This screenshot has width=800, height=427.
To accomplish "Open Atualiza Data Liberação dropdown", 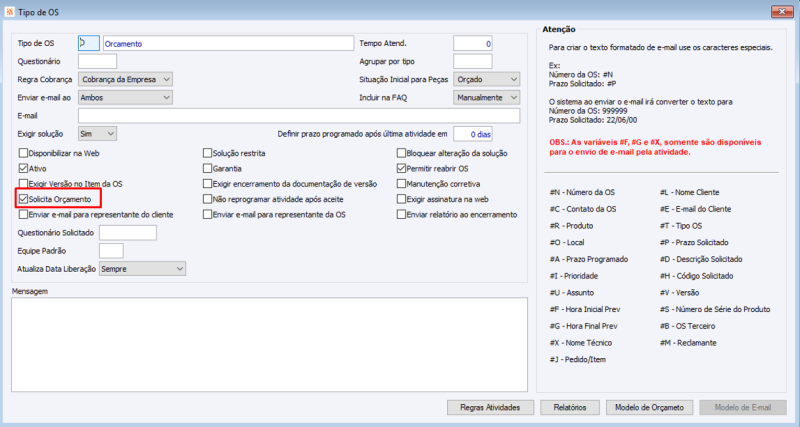I will (142, 269).
